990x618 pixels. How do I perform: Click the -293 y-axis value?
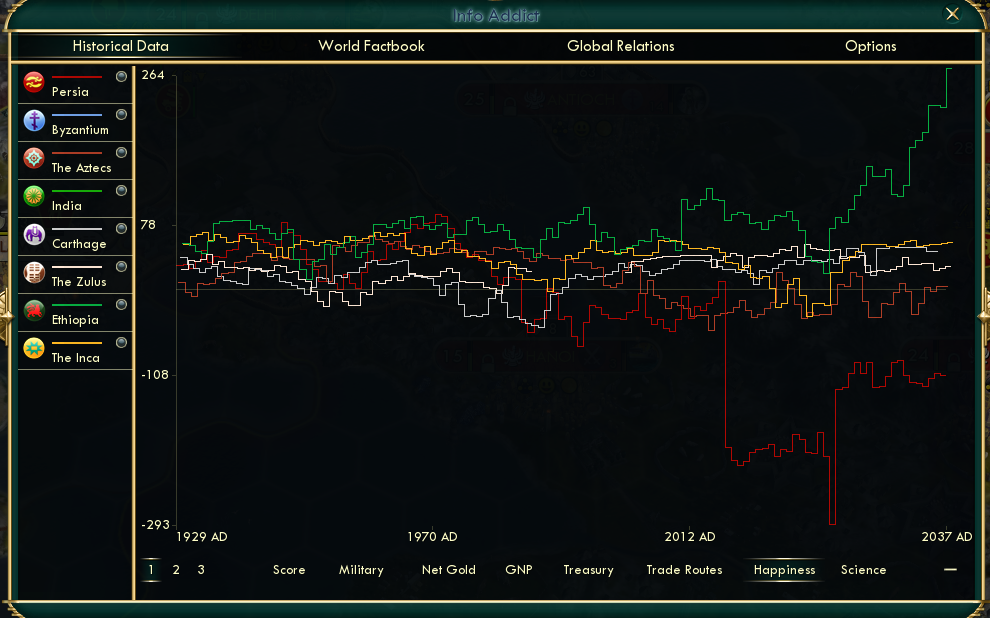pyautogui.click(x=155, y=525)
